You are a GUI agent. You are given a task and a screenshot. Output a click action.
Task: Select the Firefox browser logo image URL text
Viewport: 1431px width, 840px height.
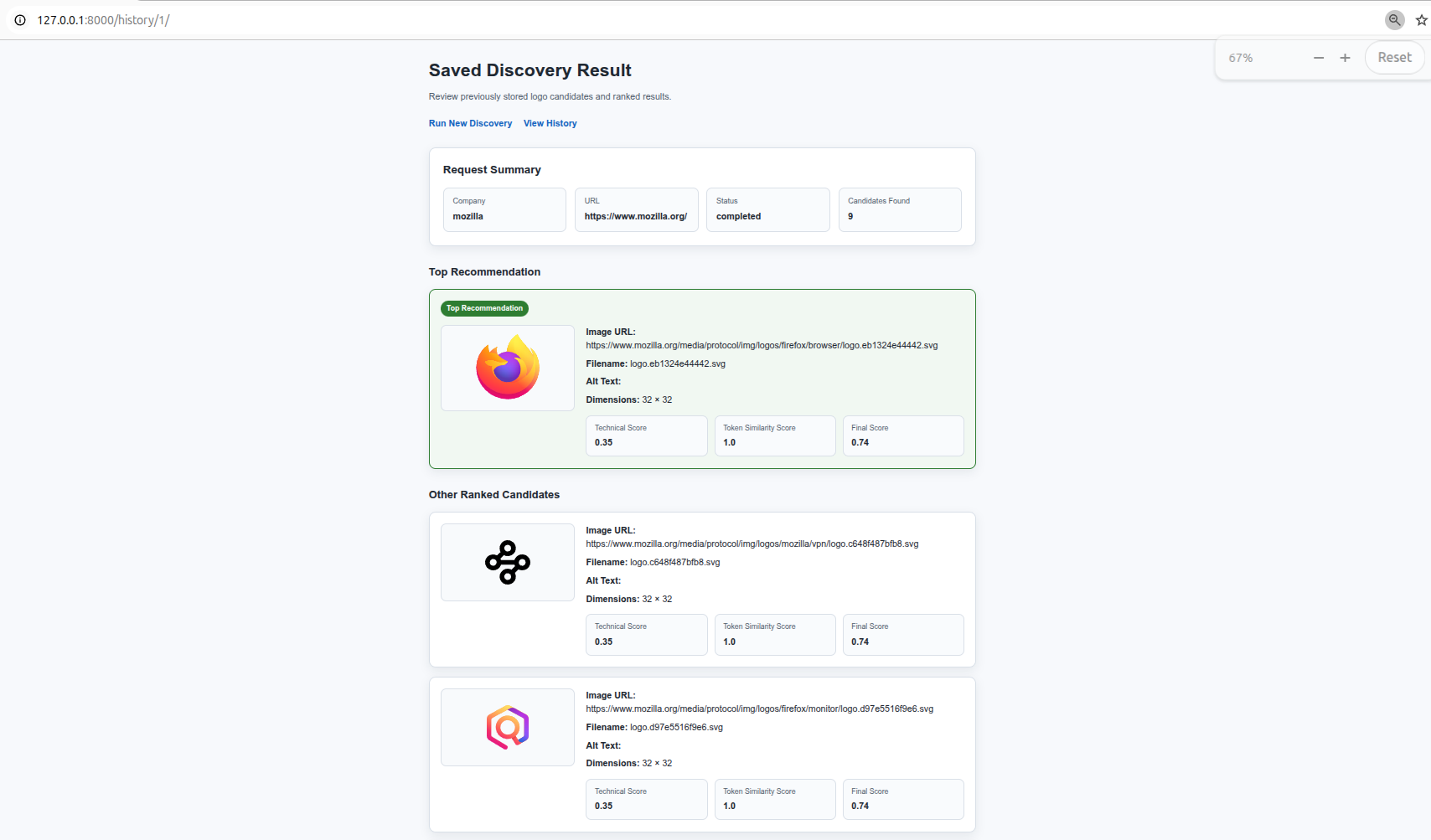tap(762, 345)
